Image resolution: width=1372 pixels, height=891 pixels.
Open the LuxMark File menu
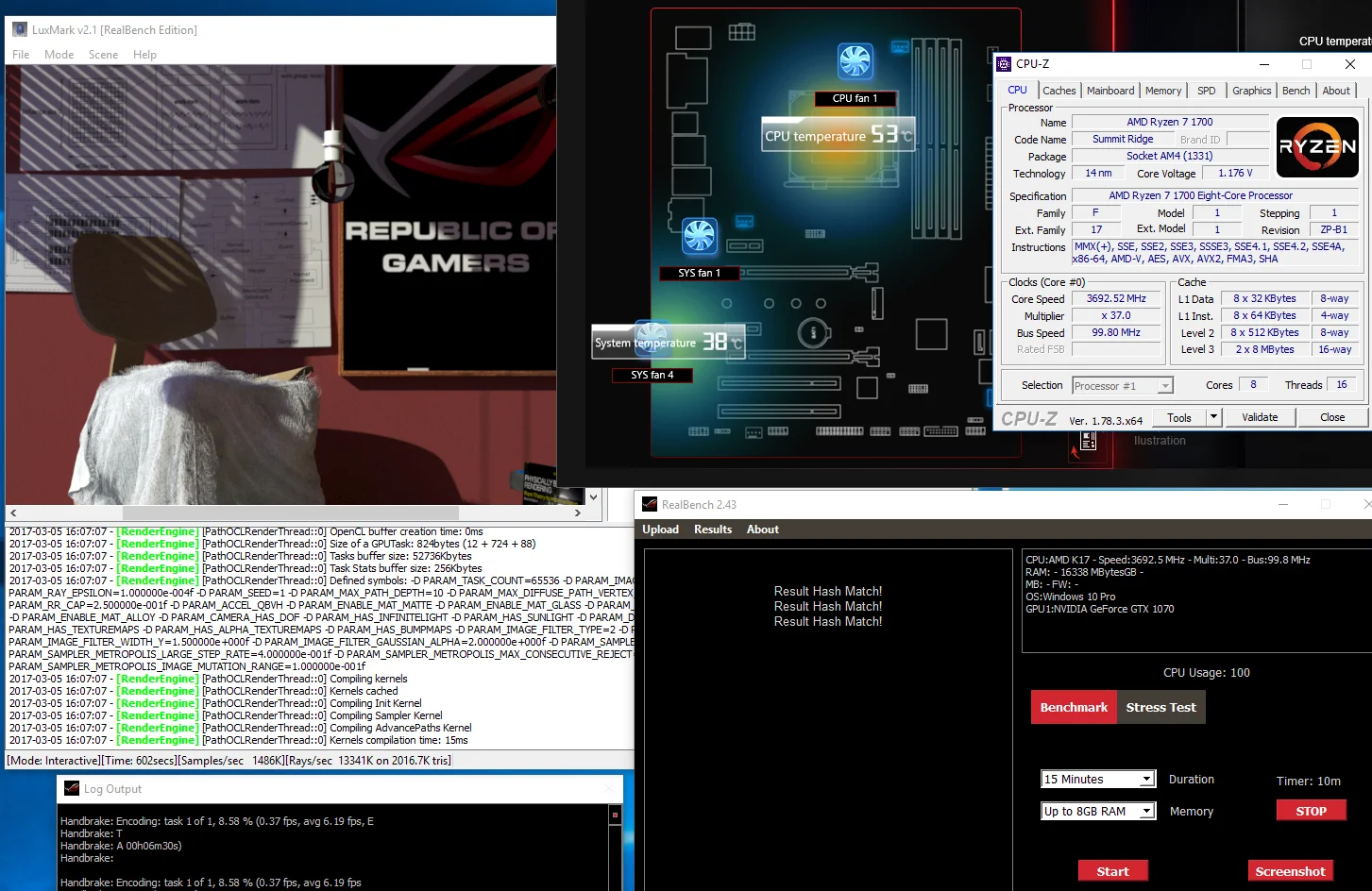[21, 55]
